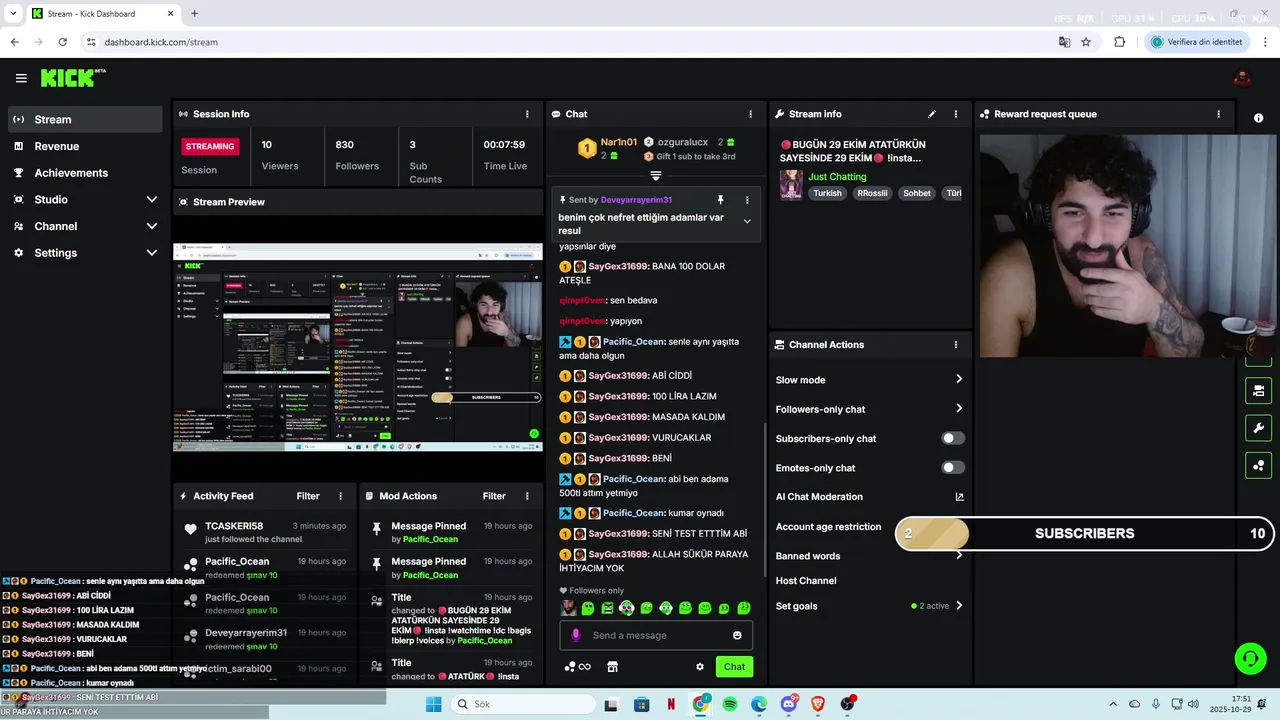Click the info icon at right edge
The image size is (1280, 720).
(x=1258, y=118)
